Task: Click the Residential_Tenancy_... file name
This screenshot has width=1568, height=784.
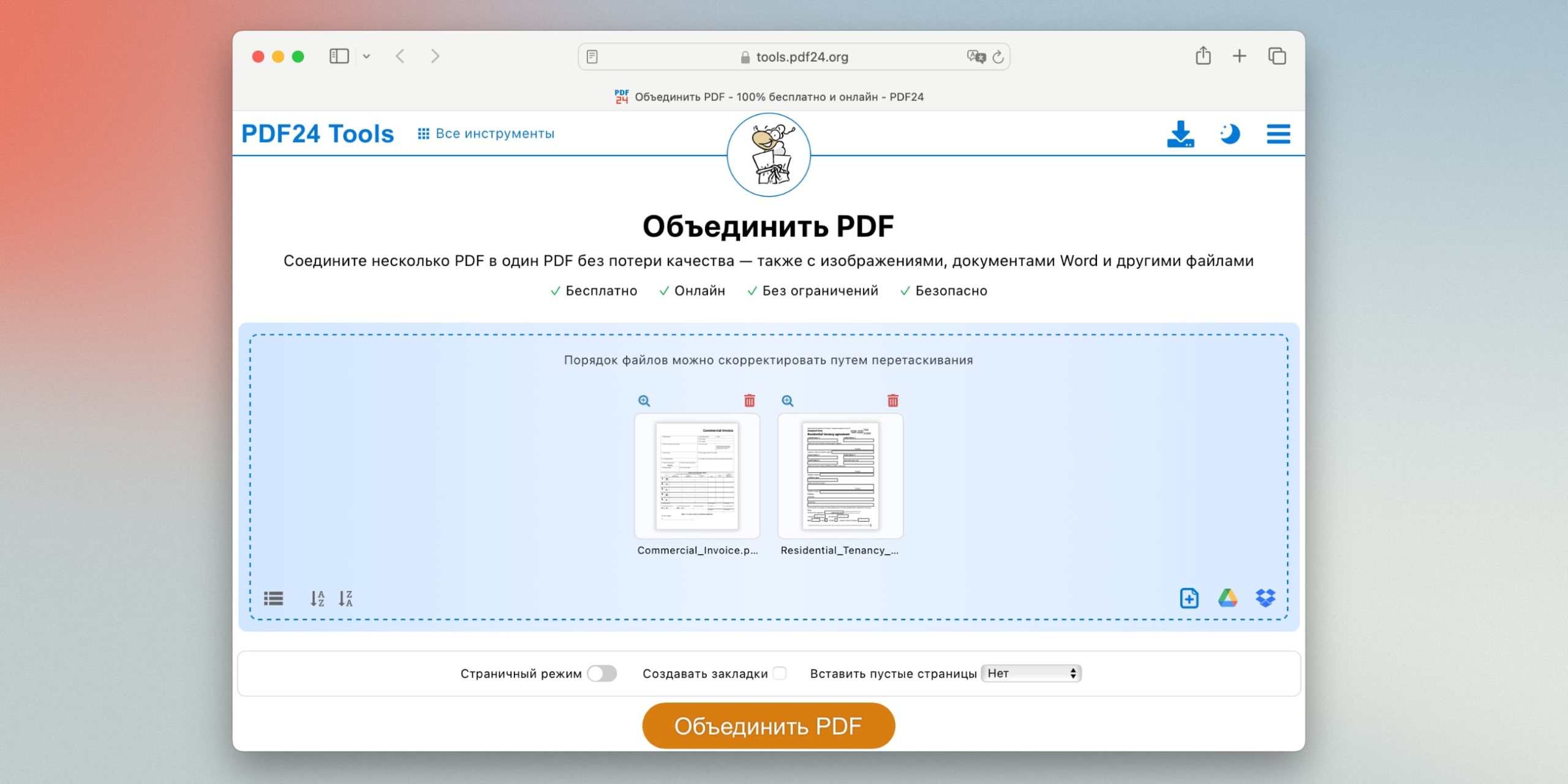Action: (x=840, y=550)
